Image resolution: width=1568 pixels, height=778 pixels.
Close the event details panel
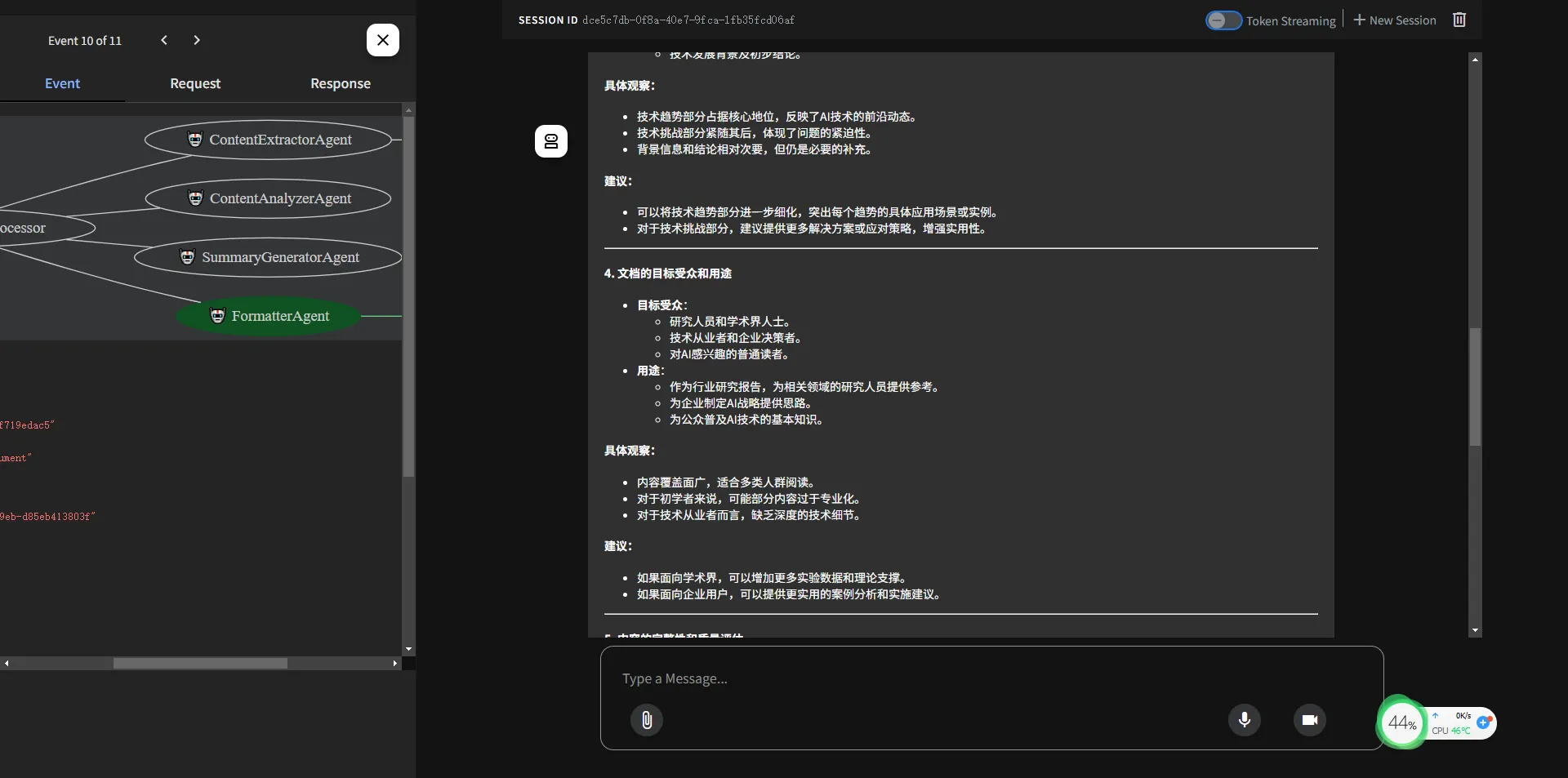click(x=383, y=40)
